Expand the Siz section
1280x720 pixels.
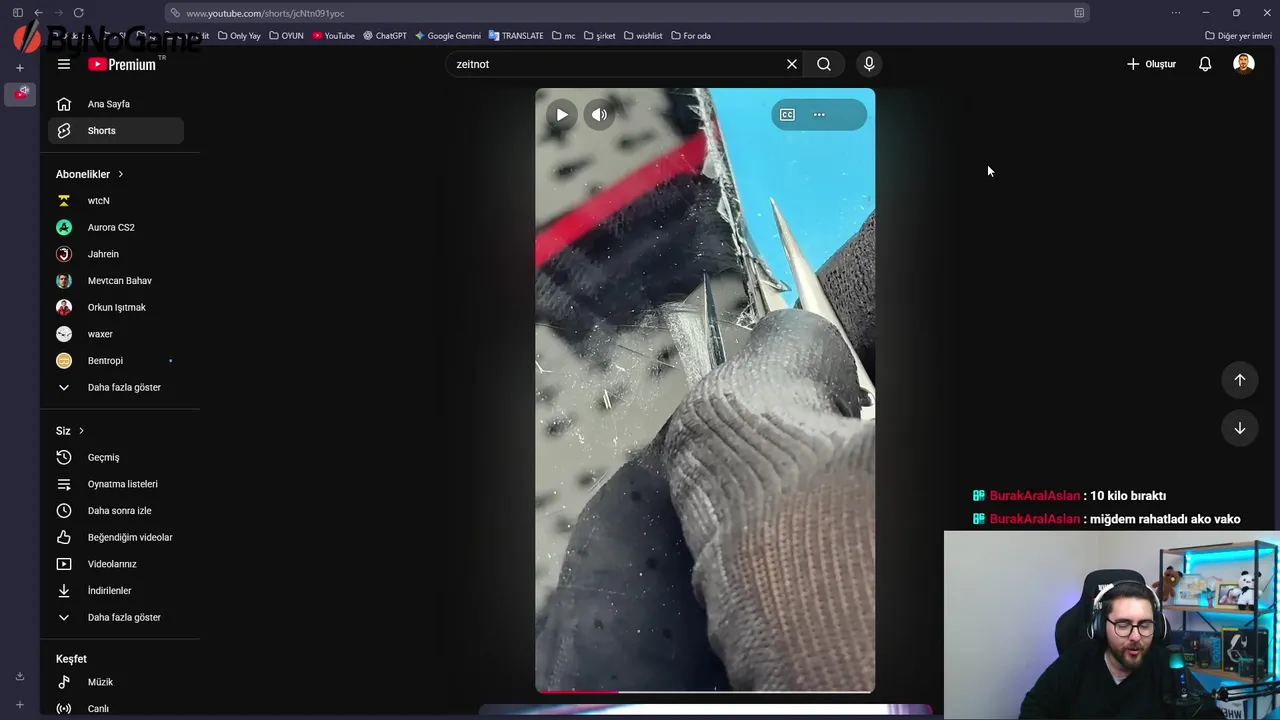(70, 431)
